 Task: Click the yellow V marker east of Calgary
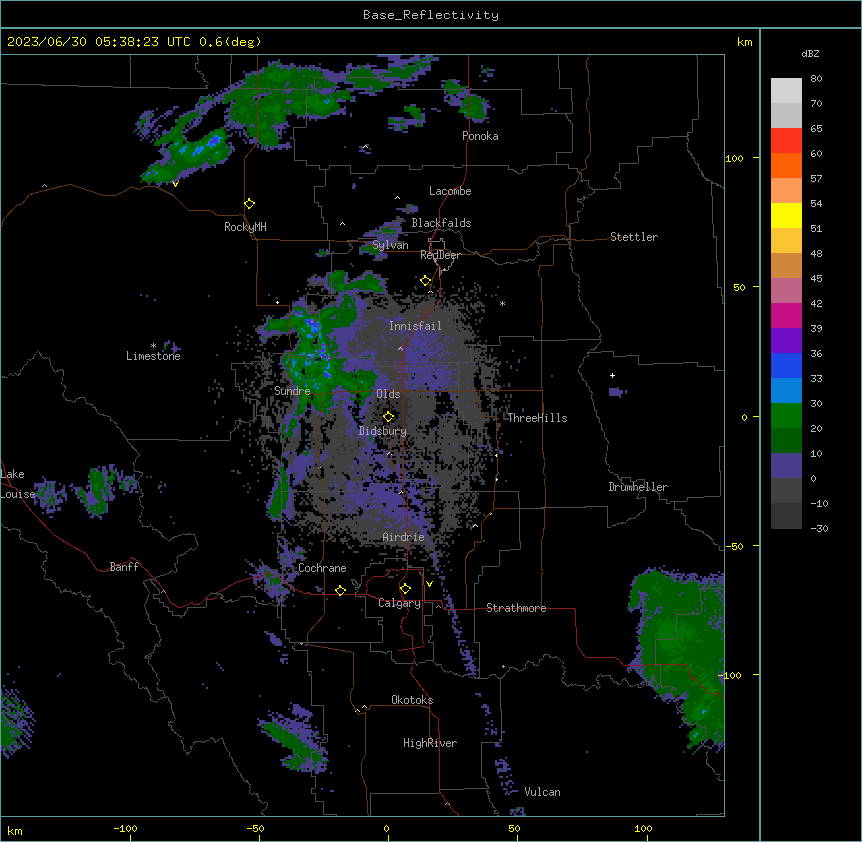coord(429,584)
